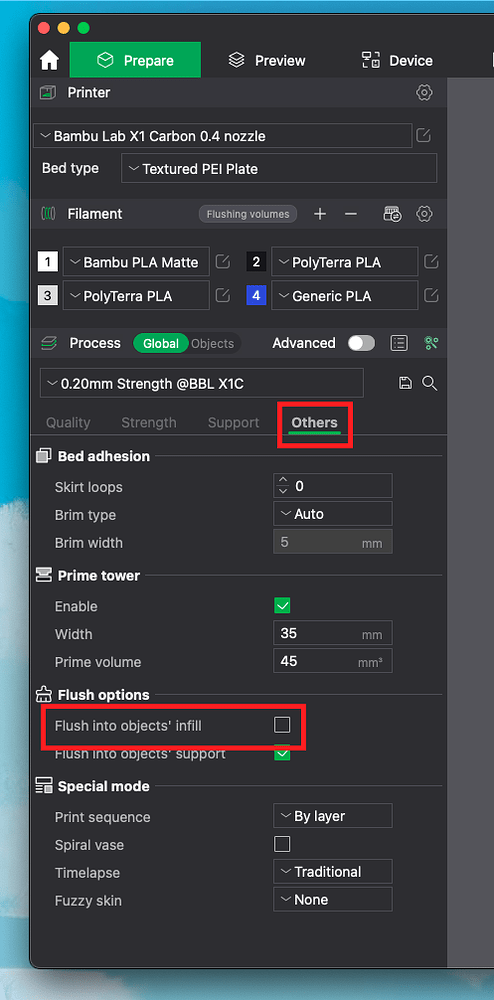Edit the Bambu Lab X1 Carbon printer preset
The image size is (494, 1000).
[x=423, y=135]
